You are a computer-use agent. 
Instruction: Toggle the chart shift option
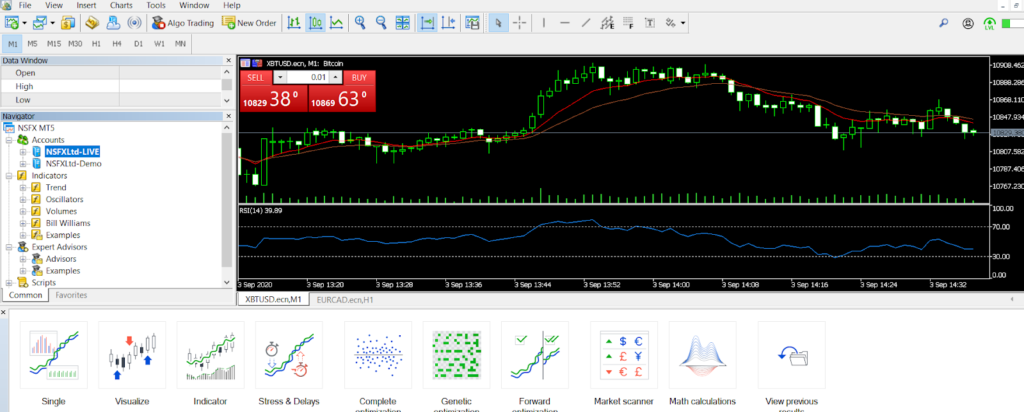coord(448,23)
